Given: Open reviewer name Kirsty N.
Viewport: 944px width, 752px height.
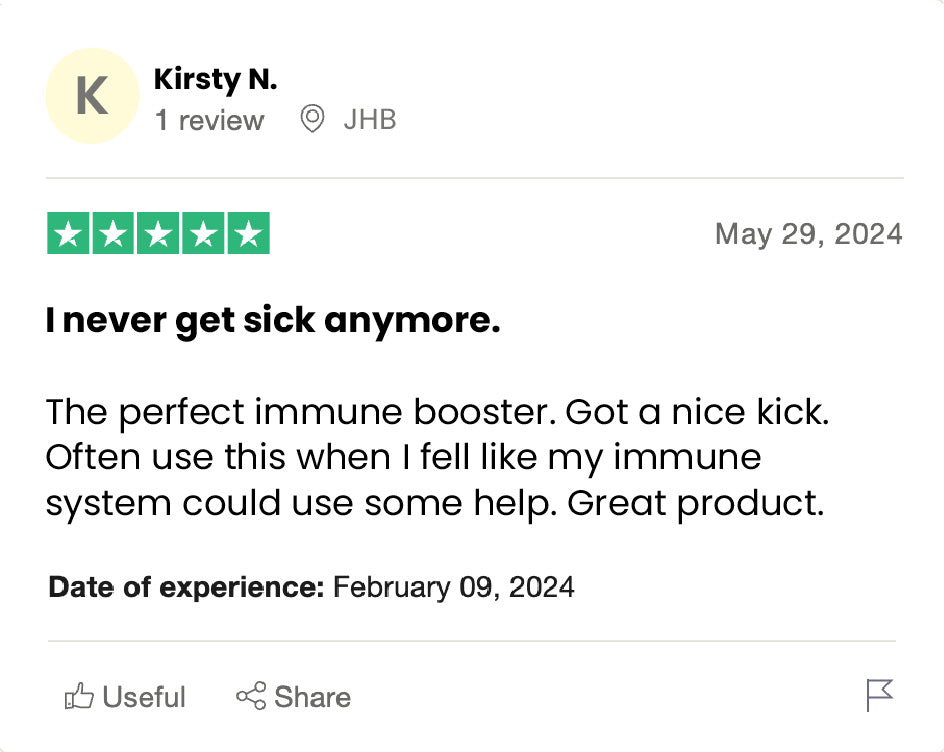Looking at the screenshot, I should [x=215, y=80].
